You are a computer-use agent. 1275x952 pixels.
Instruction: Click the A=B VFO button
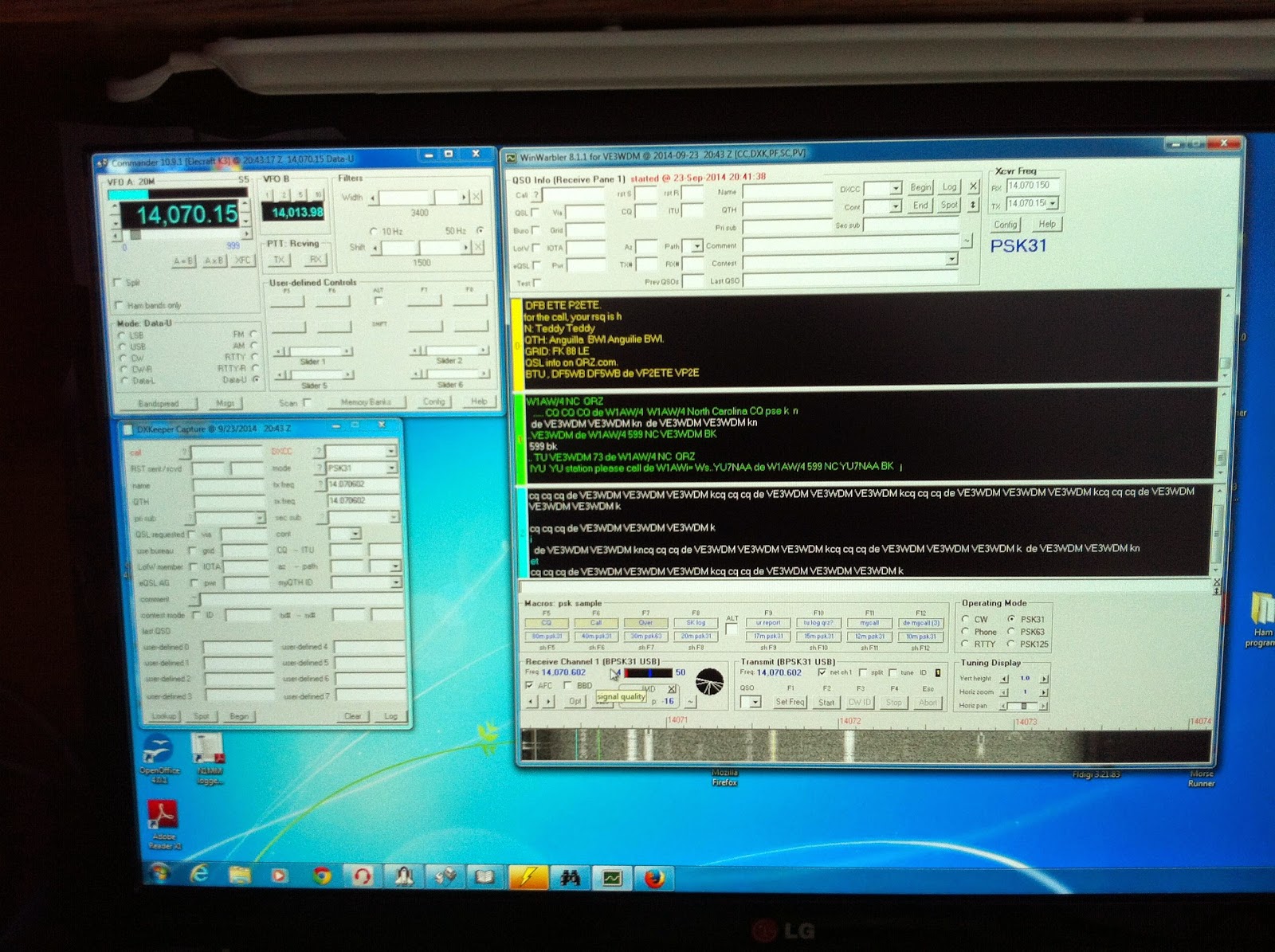click(185, 261)
